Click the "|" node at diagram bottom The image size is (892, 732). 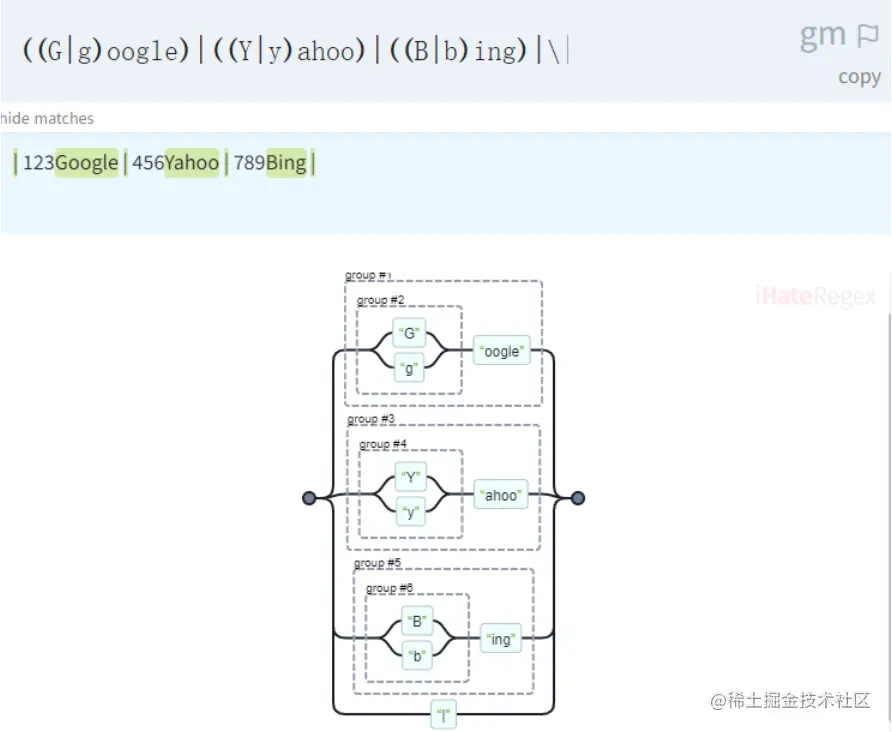pos(443,715)
